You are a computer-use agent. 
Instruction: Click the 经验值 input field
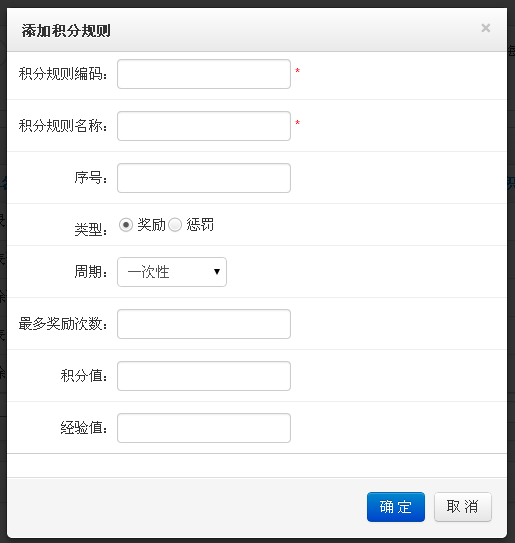(204, 428)
